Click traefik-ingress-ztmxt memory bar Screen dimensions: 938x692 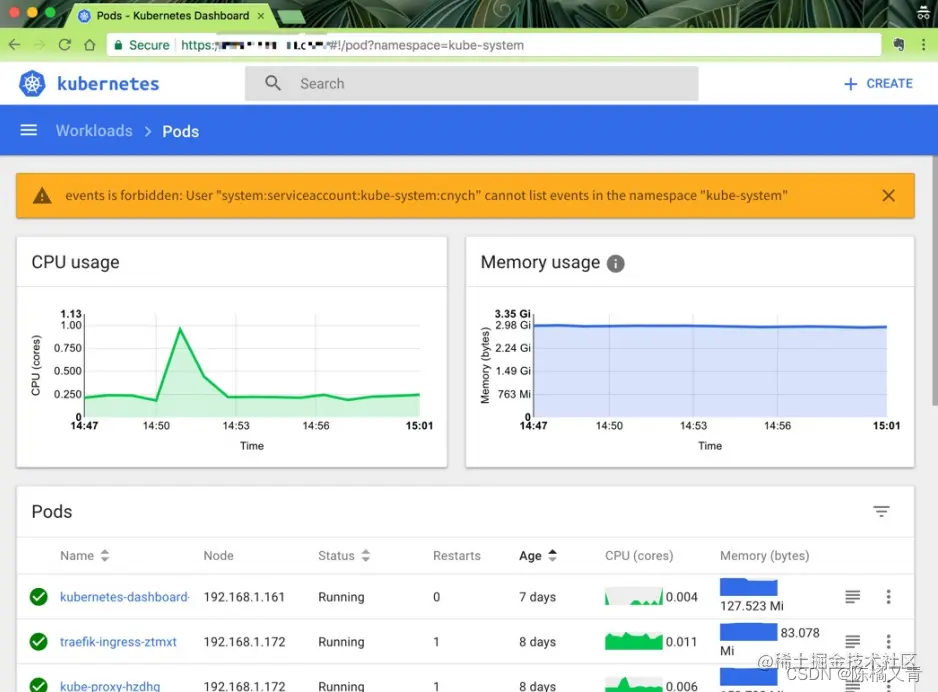point(748,632)
